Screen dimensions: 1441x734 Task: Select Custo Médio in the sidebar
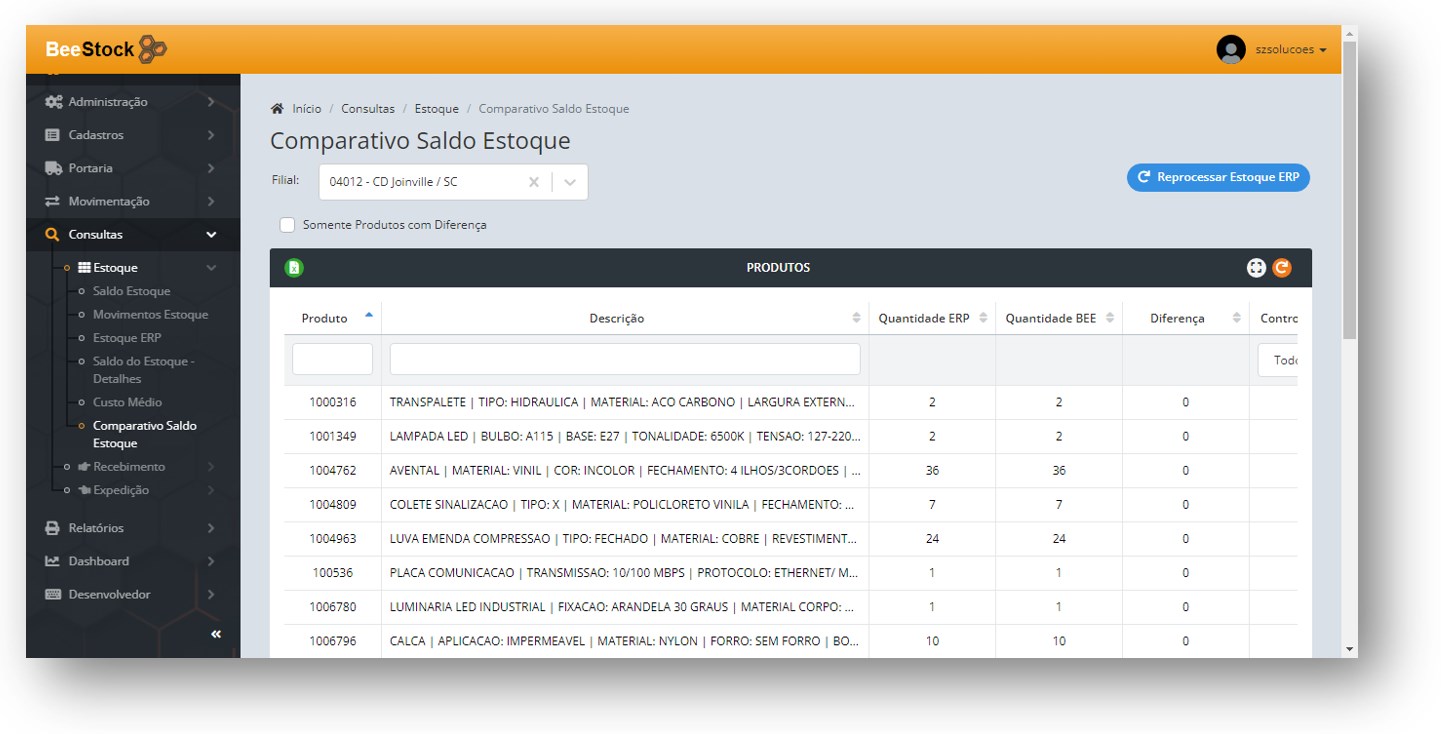[127, 402]
